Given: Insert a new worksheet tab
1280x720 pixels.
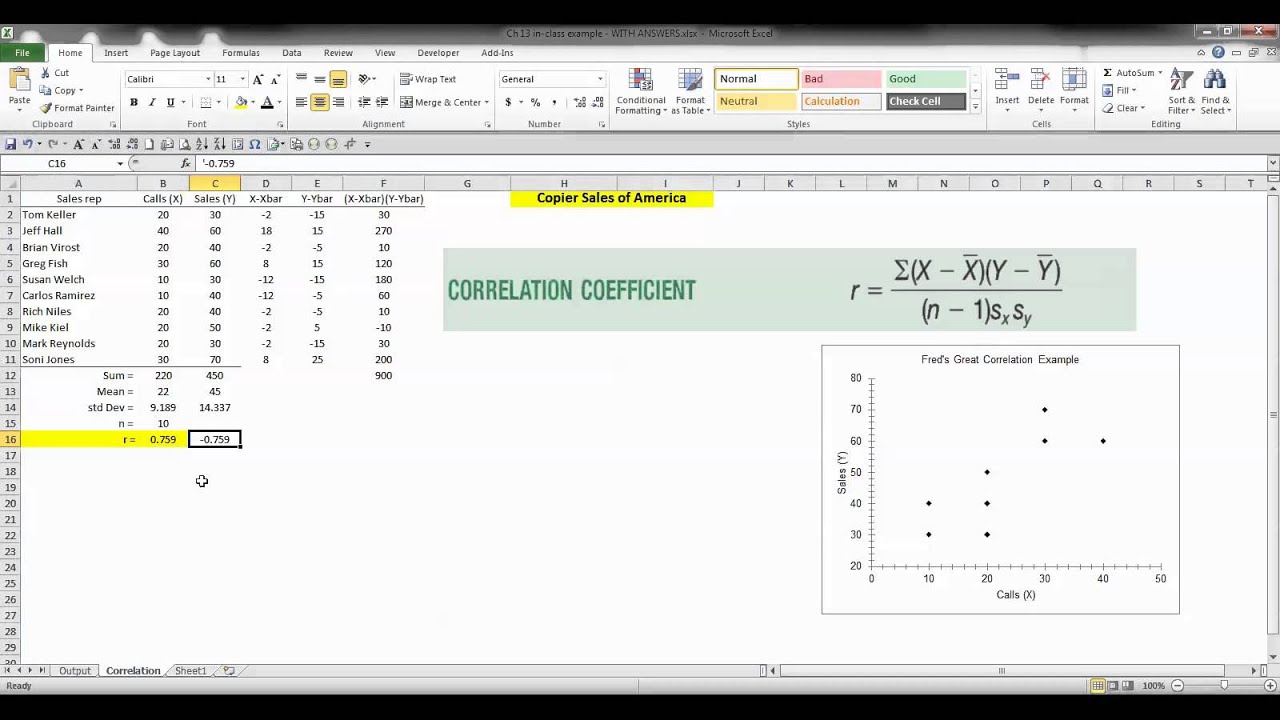Looking at the screenshot, I should coord(229,671).
